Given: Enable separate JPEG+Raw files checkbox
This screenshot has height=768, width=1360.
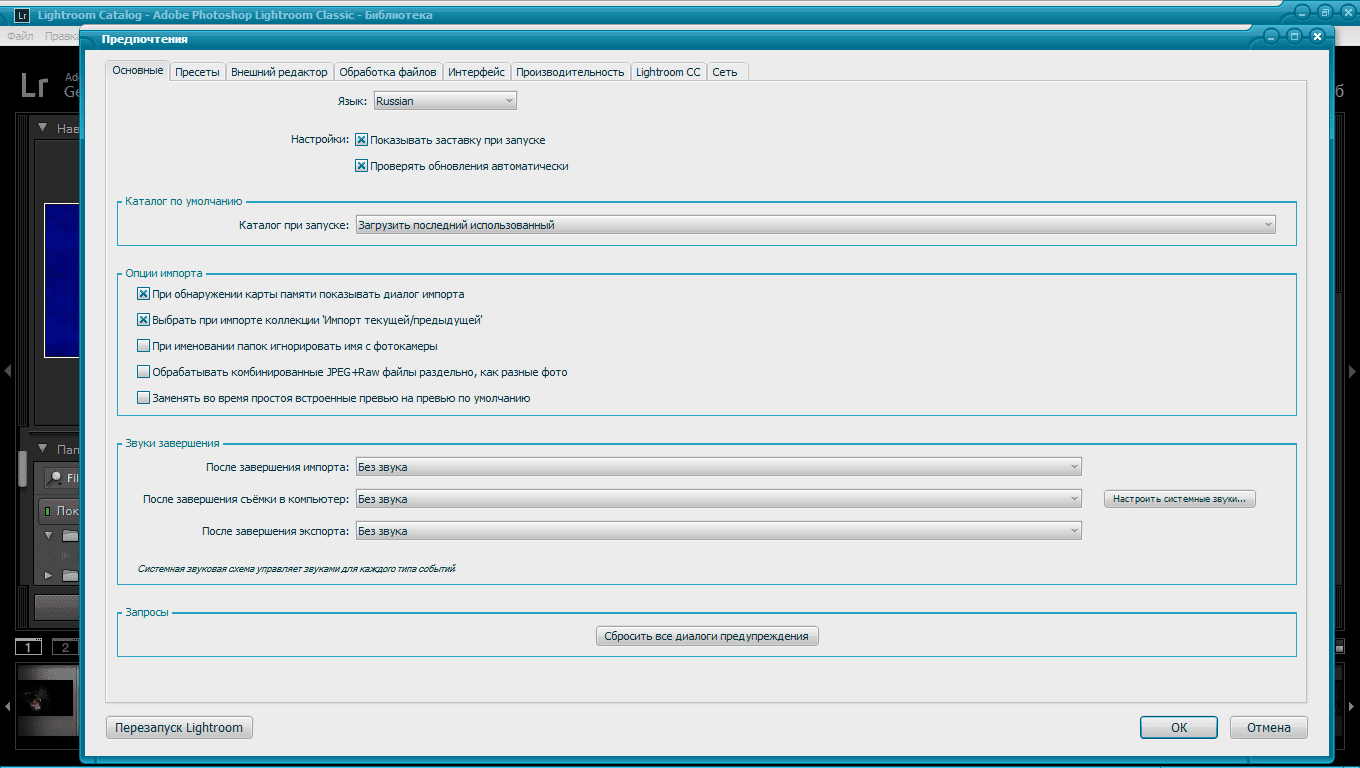Looking at the screenshot, I should pyautogui.click(x=143, y=372).
